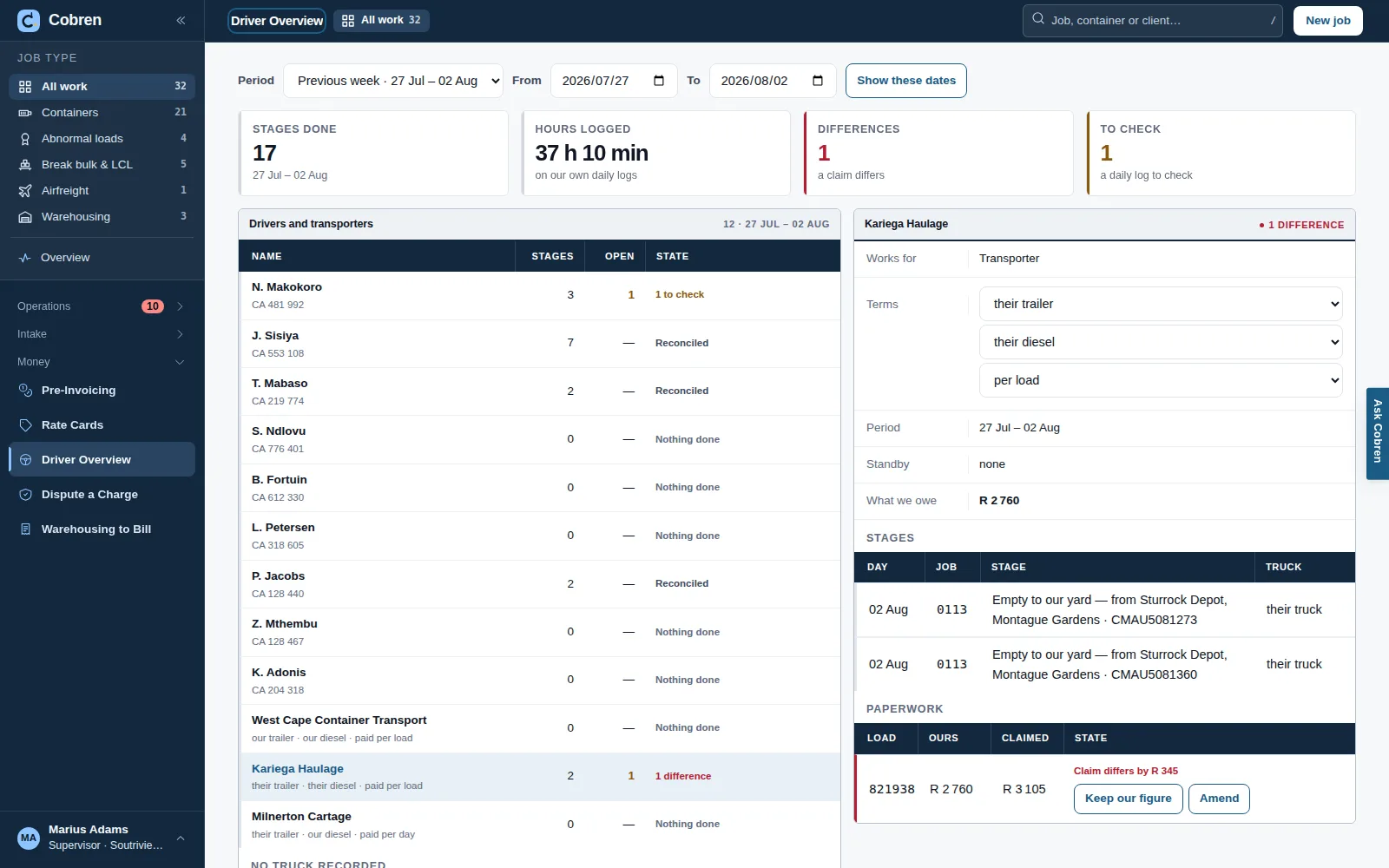Viewport: 1389px width, 868px height.
Task: Select the N. Makokoro driver row
Action: click(539, 295)
